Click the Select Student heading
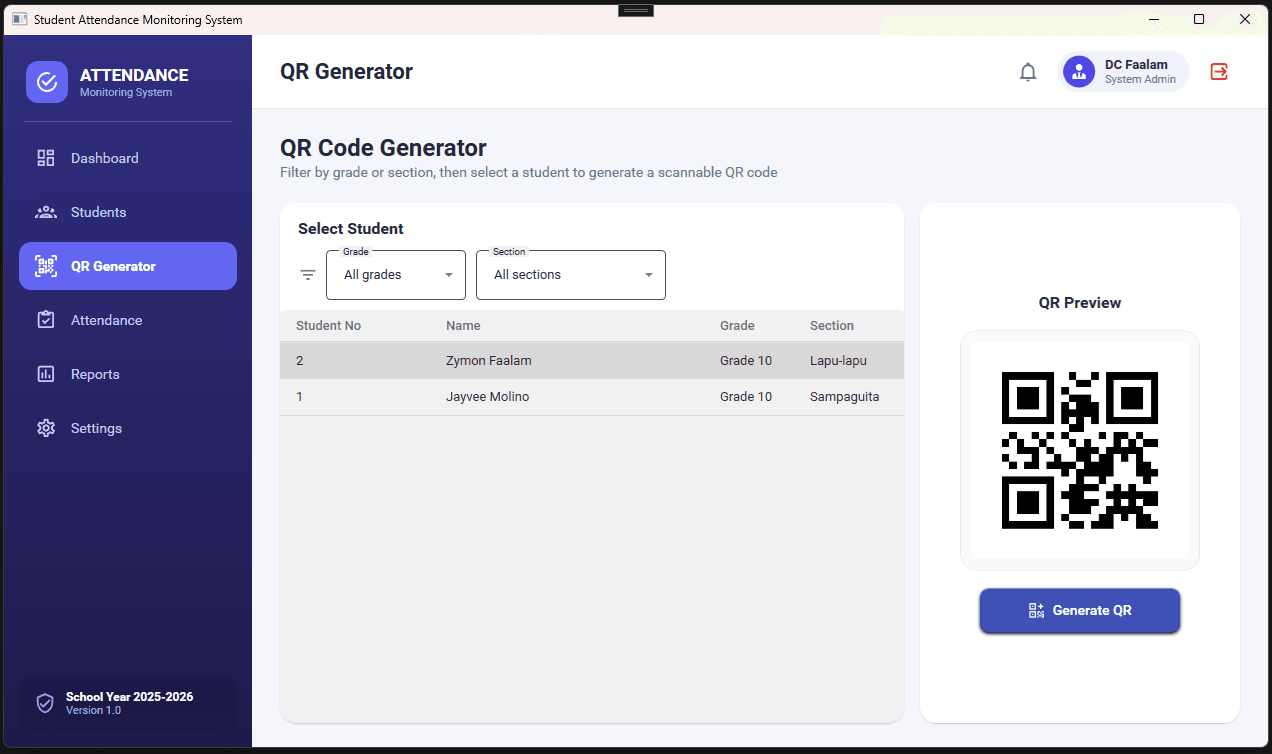1272x754 pixels. point(351,229)
